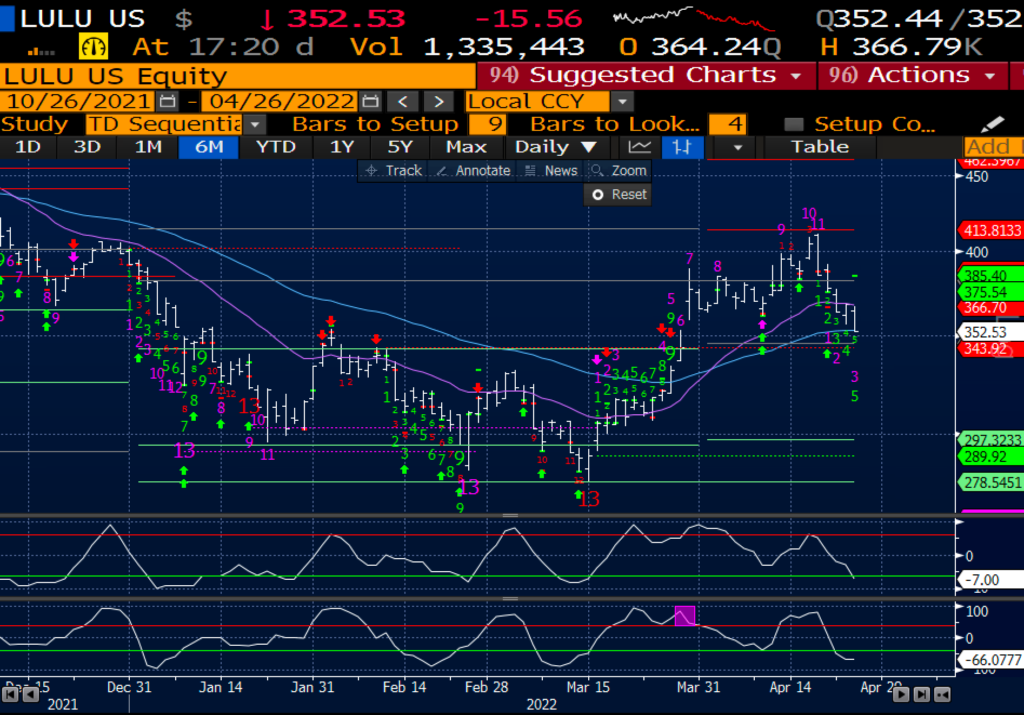This screenshot has width=1024, height=715.
Task: Click the red 13 countdown marker near Mar 15
Action: click(590, 500)
